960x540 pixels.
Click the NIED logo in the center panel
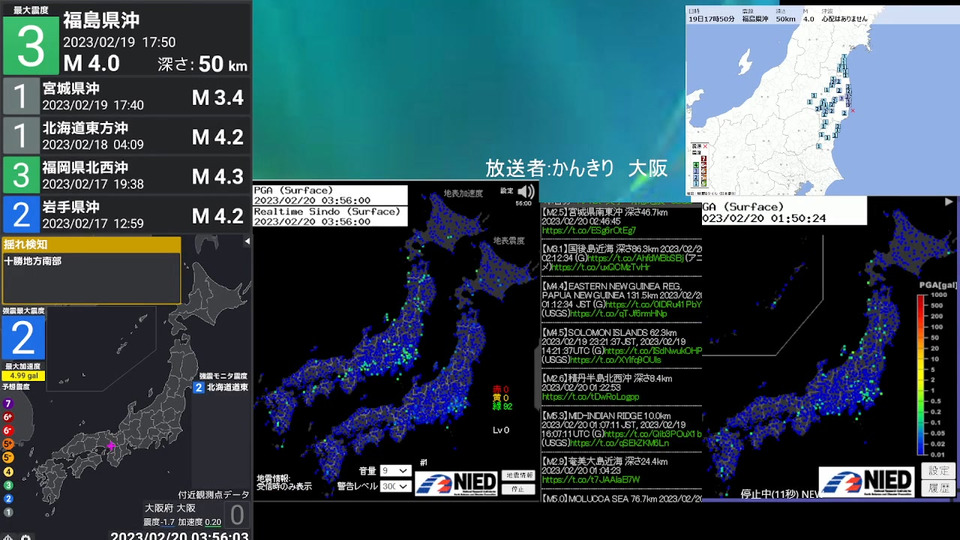click(456, 483)
